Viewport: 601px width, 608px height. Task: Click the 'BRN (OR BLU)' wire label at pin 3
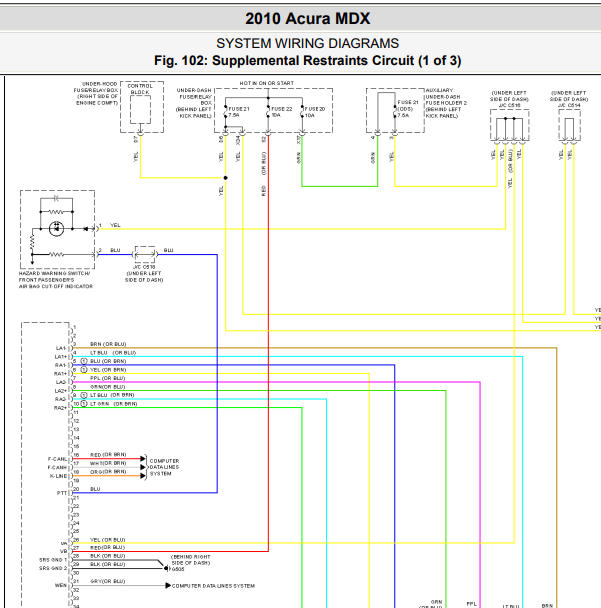[108, 344]
